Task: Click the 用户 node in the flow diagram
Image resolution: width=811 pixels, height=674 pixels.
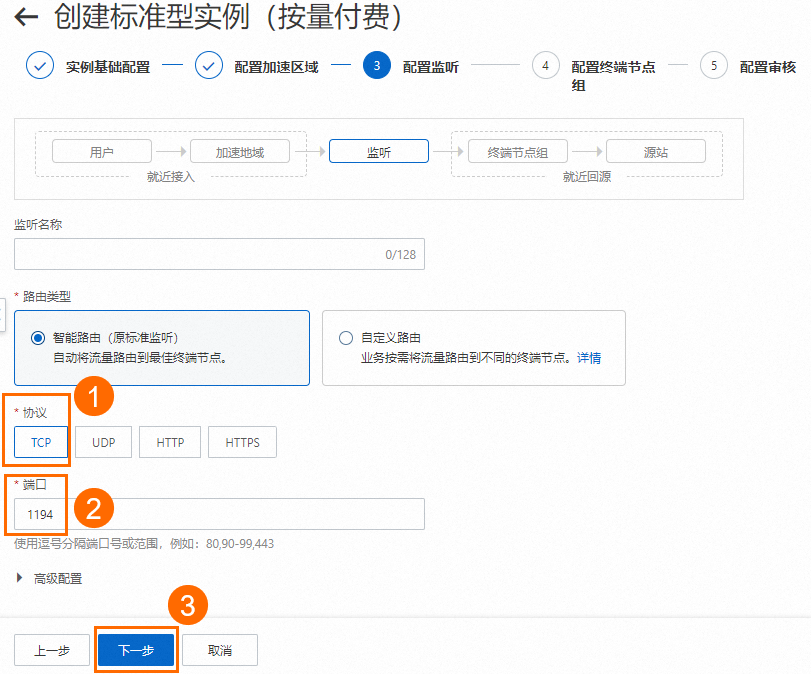Action: (x=101, y=151)
